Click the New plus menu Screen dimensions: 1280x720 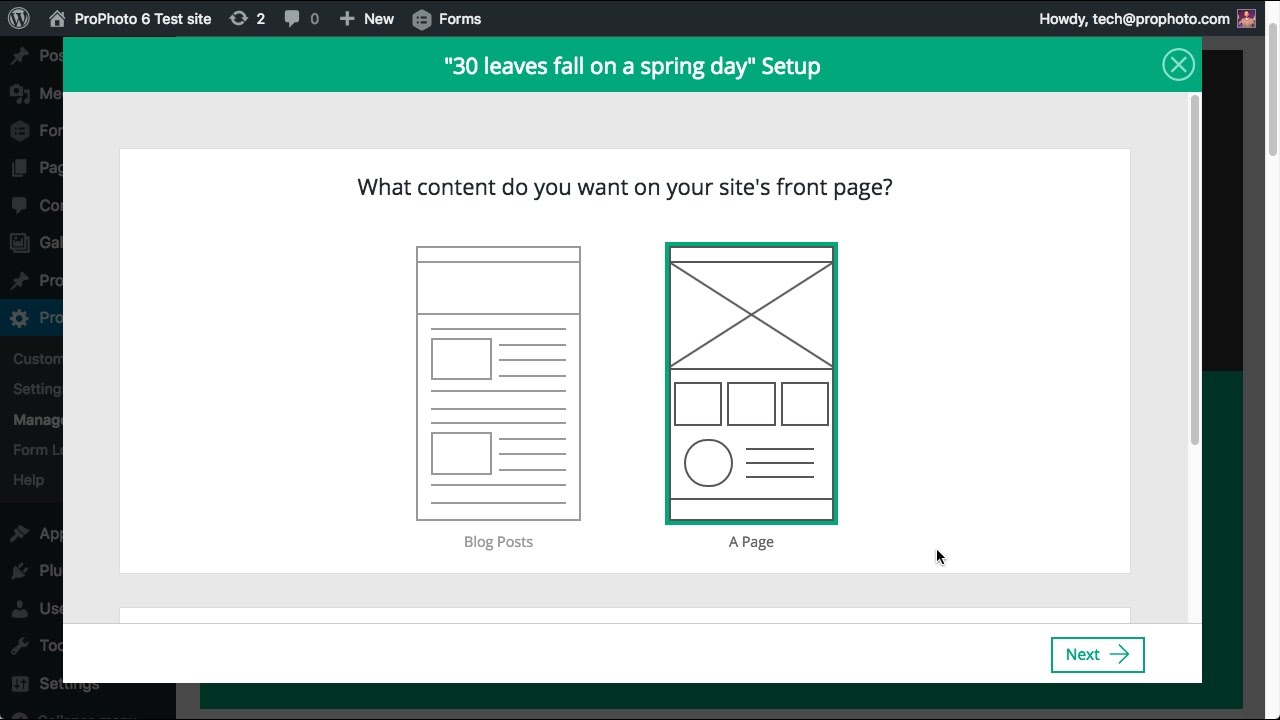366,18
